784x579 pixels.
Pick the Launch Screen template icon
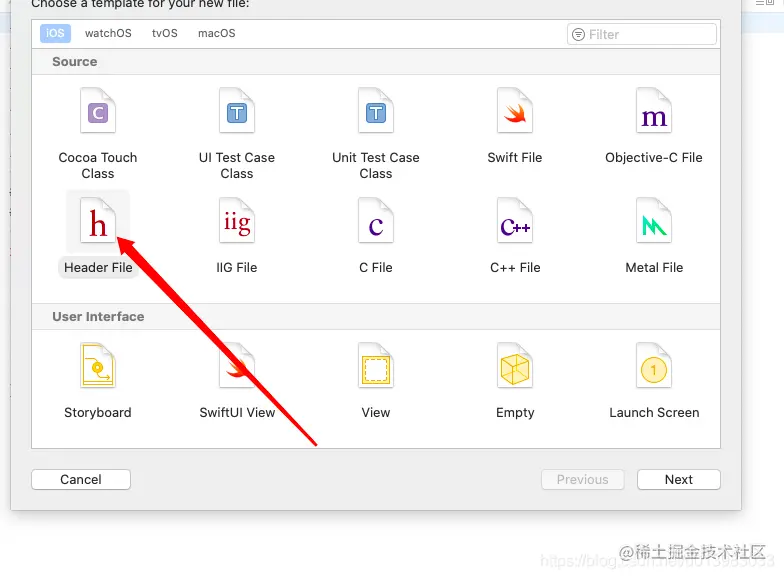pyautogui.click(x=654, y=366)
